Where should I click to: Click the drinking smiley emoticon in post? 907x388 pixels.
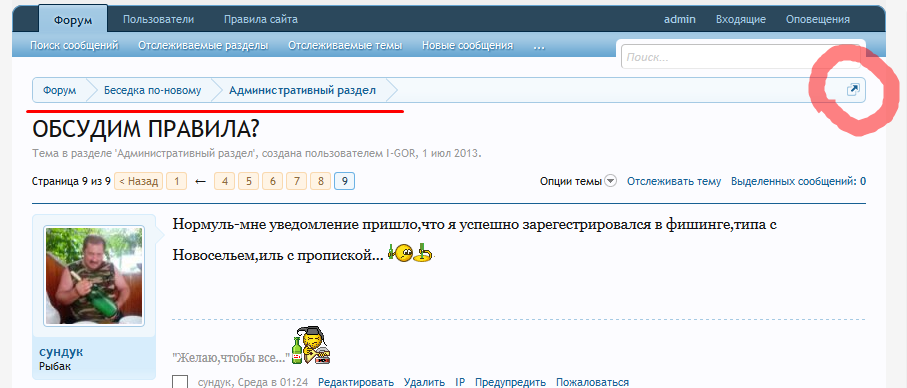point(411,253)
